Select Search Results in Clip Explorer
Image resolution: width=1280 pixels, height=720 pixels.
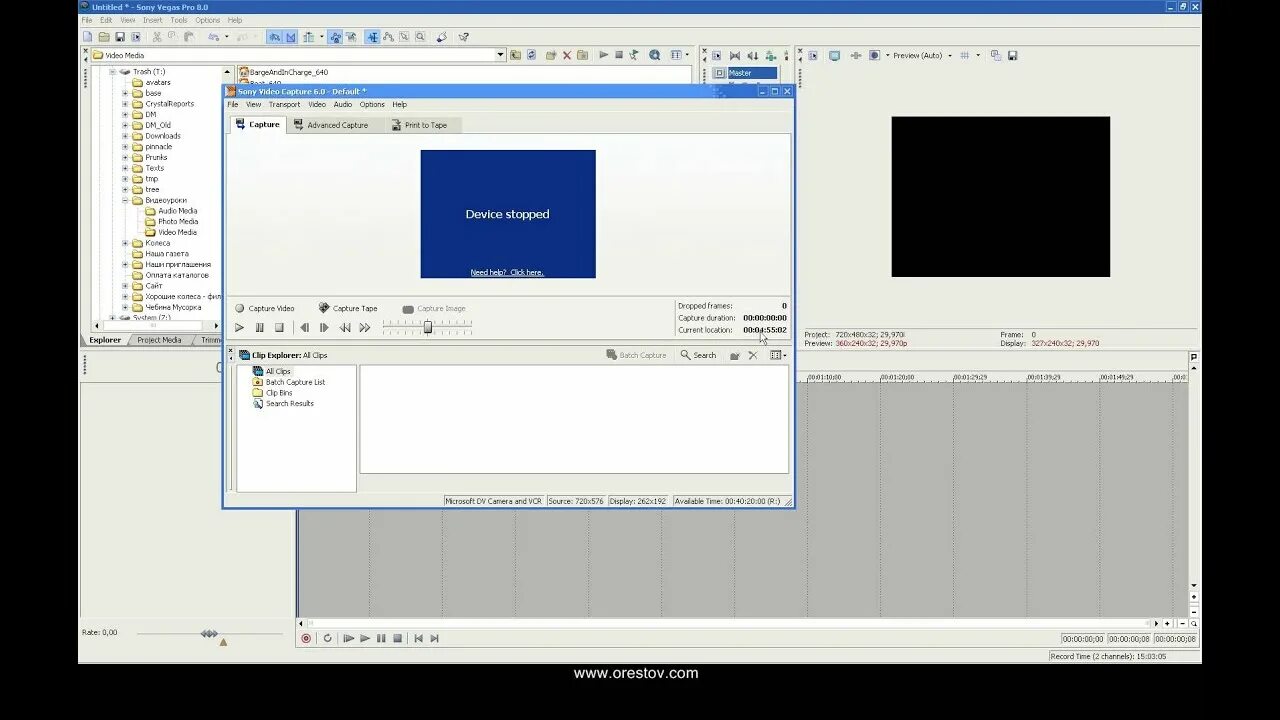[284, 404]
